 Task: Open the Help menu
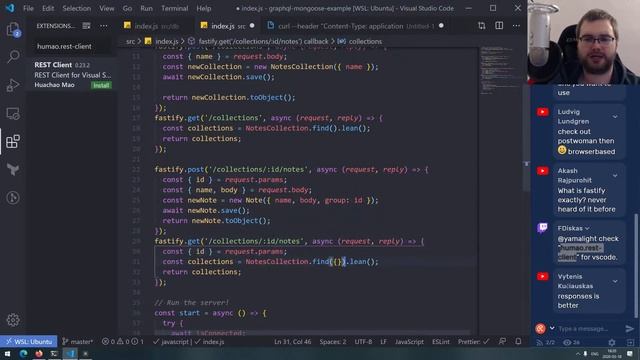(204, 8)
